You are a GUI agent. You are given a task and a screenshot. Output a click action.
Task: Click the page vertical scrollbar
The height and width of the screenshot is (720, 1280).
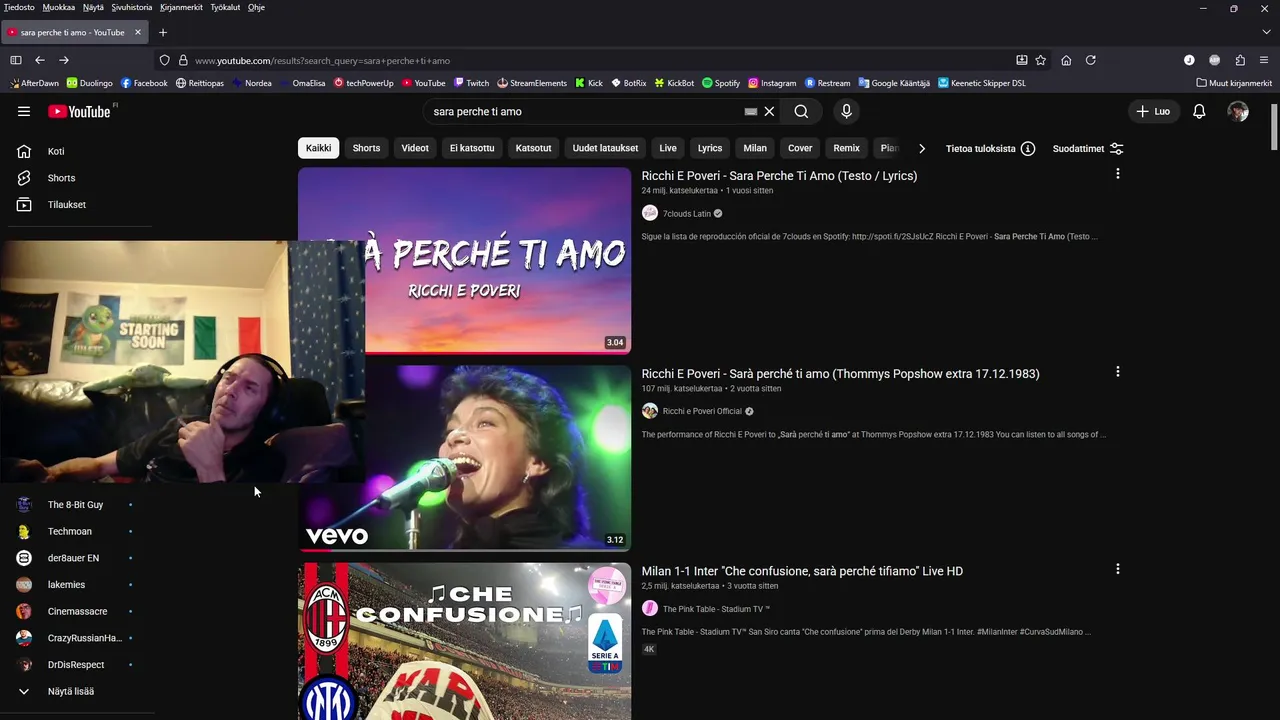coord(1274,125)
